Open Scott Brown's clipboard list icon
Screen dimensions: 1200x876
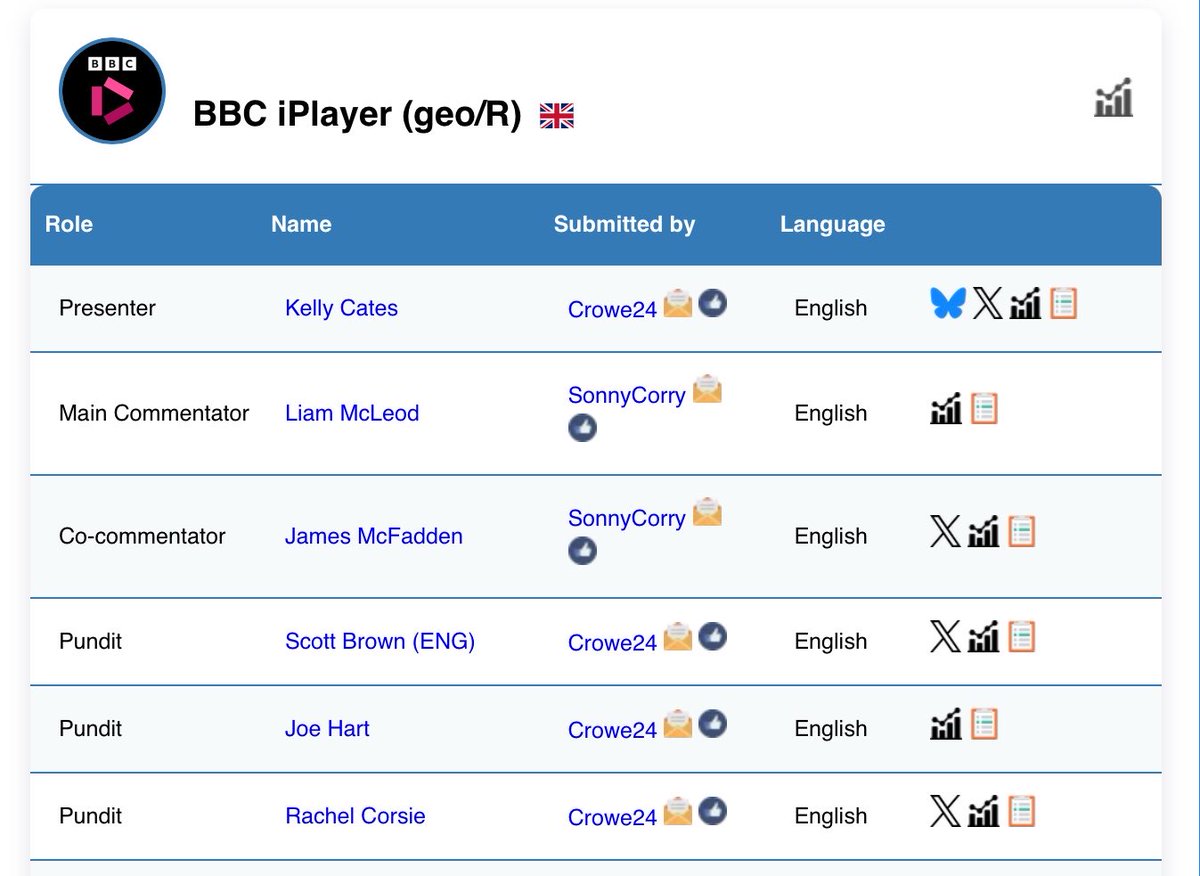point(1021,636)
